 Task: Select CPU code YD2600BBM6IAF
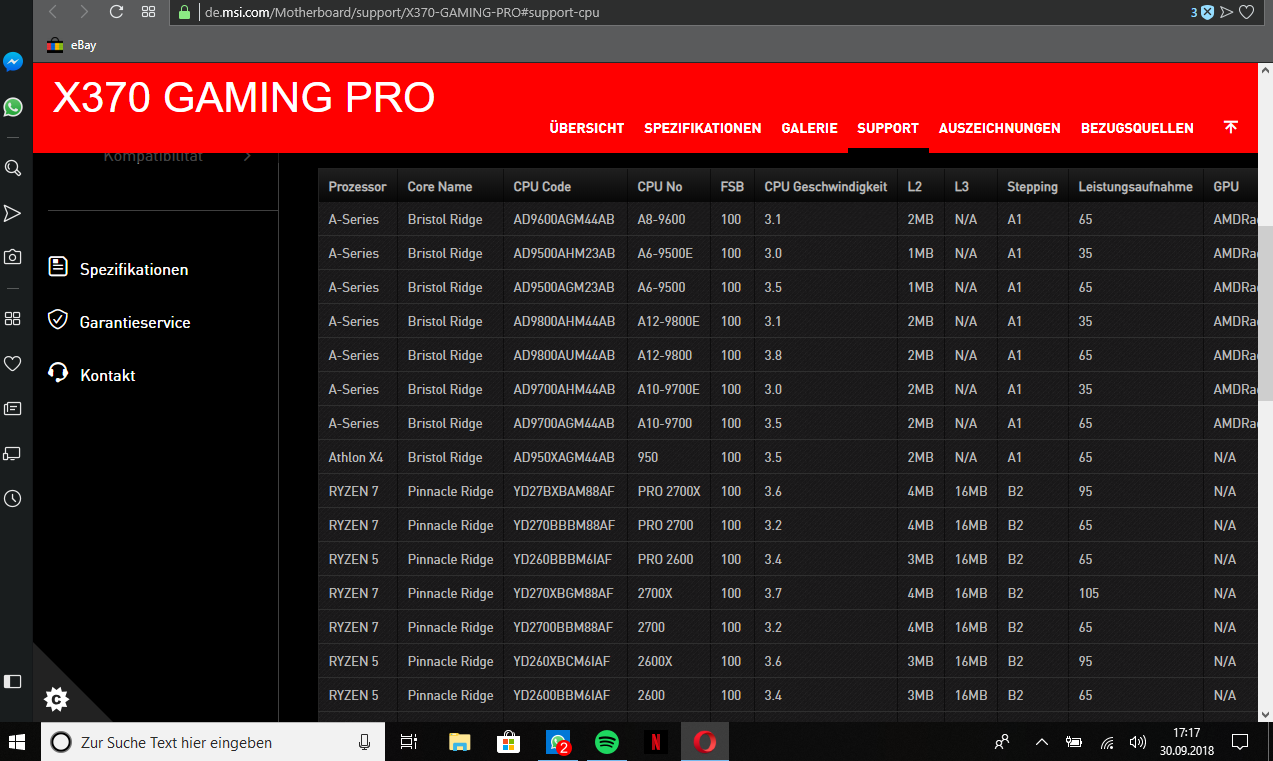[x=564, y=696]
